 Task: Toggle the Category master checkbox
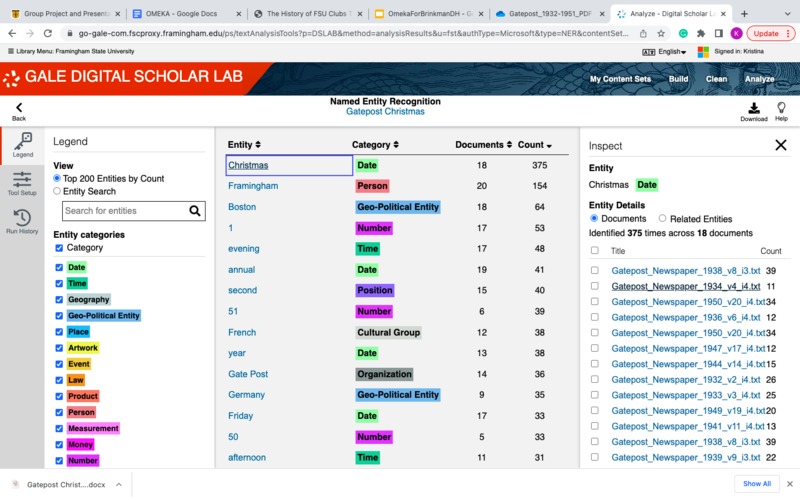pyautogui.click(x=59, y=248)
